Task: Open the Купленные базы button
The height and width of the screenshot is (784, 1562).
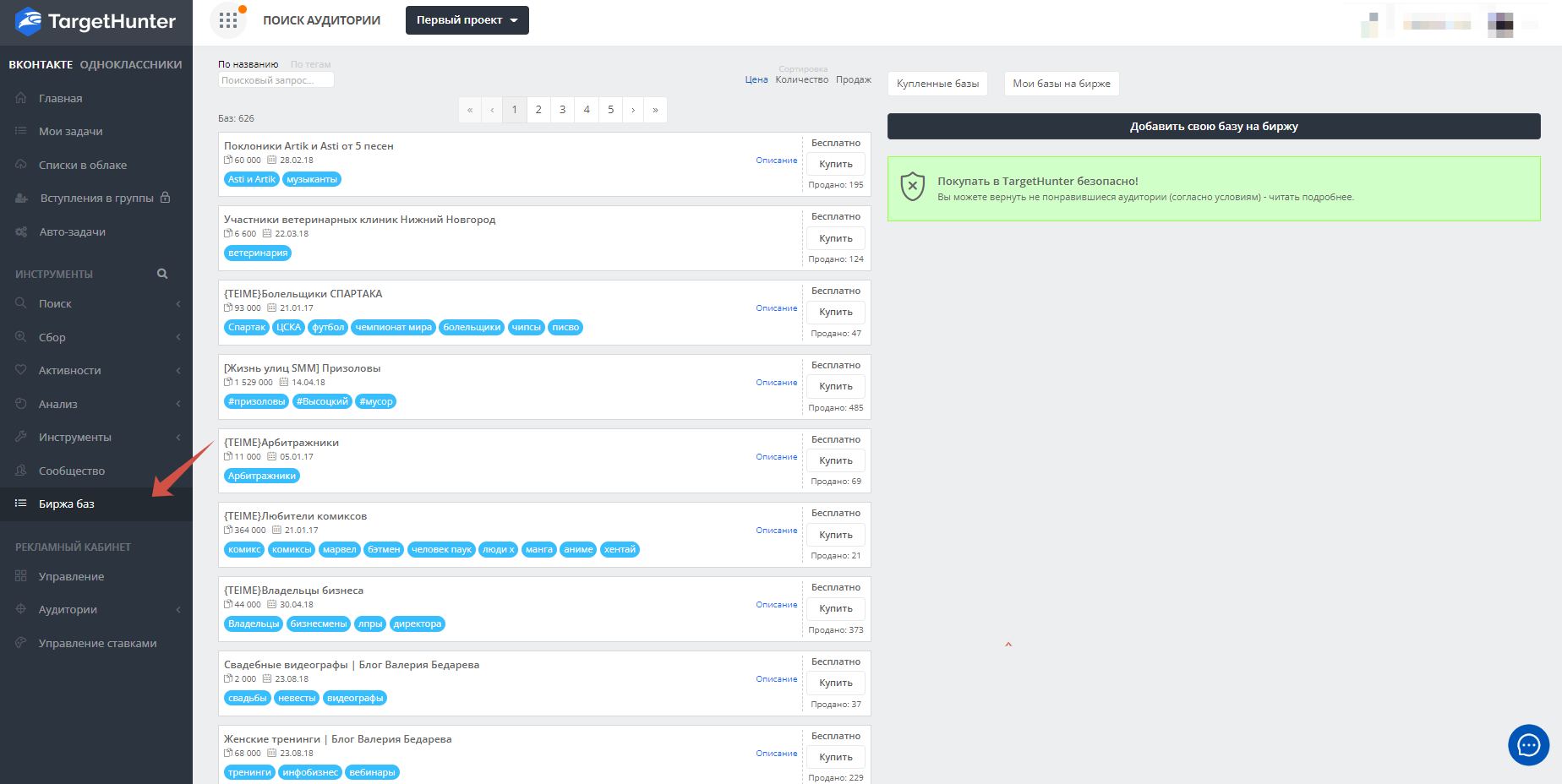Action: tap(937, 84)
